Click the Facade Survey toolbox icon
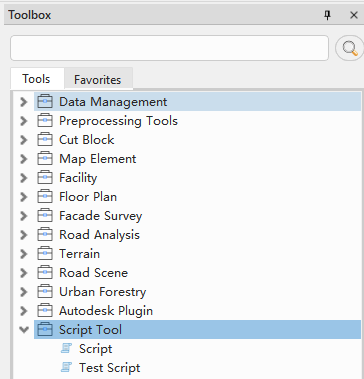This screenshot has height=379, width=364. [45, 216]
